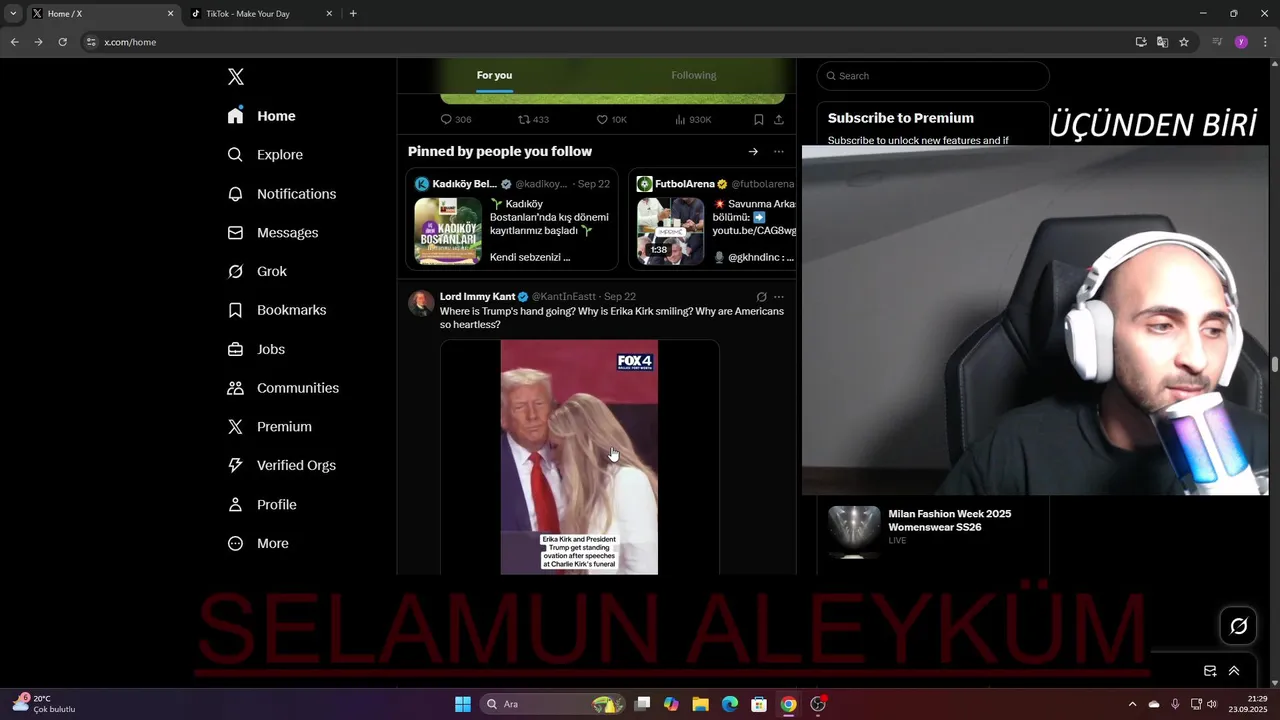This screenshot has width=1280, height=720.
Task: Click the X logo in the sidebar
Action: coord(235,77)
